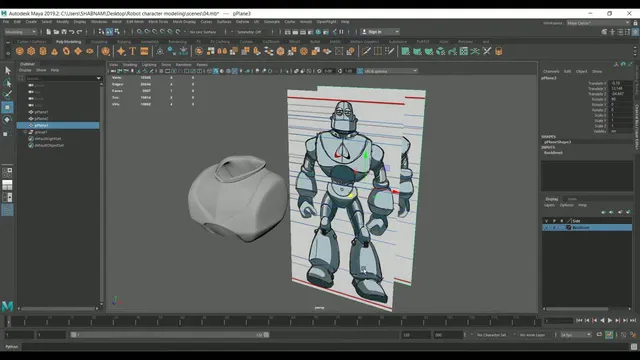
Task: Create a polygon plane from the shelf
Action: 78,51
